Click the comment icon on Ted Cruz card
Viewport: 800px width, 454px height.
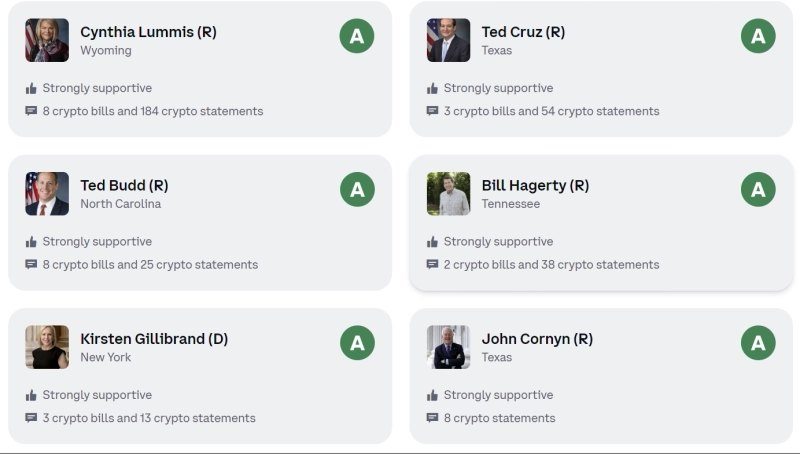pos(432,111)
